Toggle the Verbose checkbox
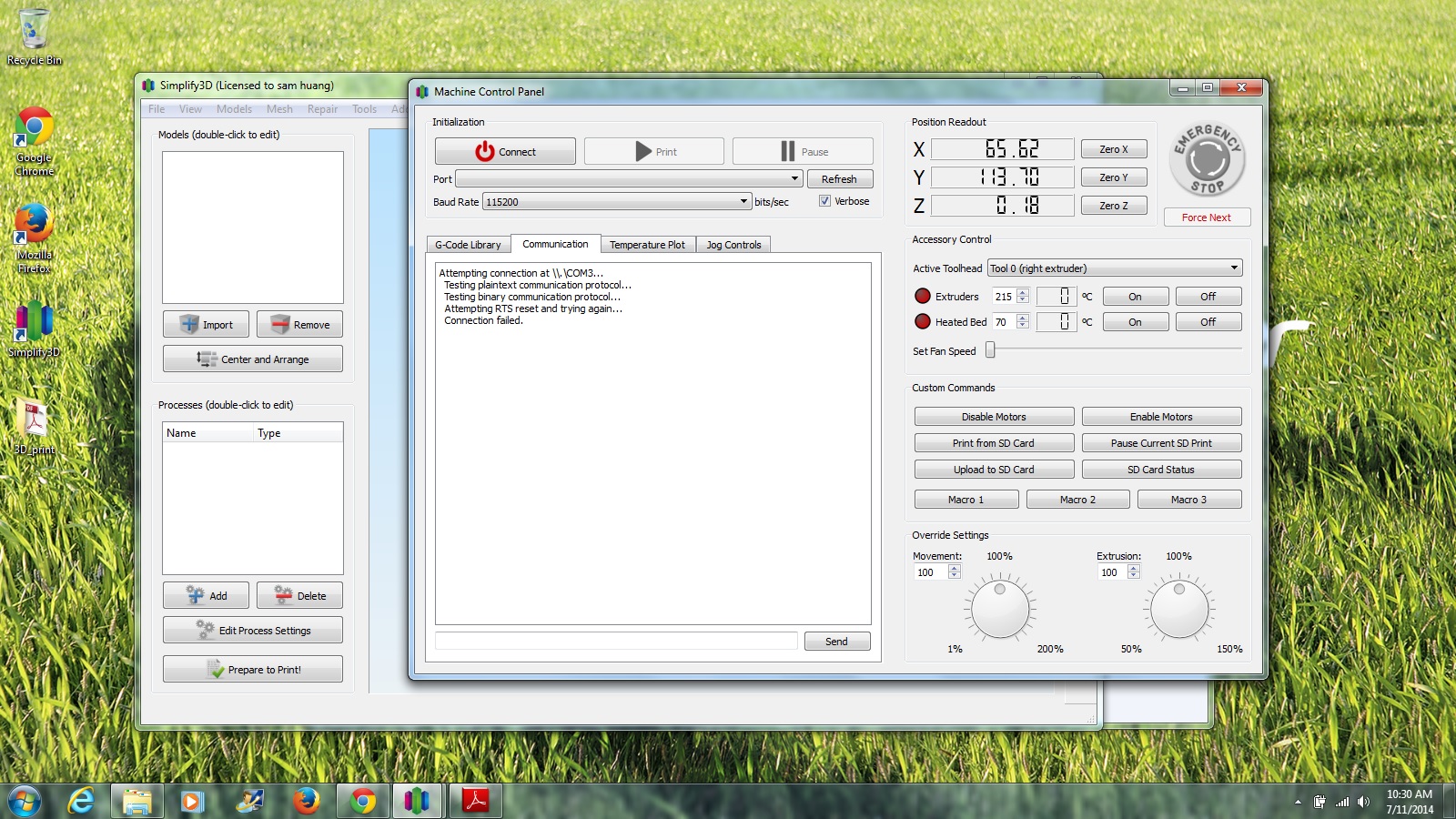Screen dimensions: 1456x819 824,201
